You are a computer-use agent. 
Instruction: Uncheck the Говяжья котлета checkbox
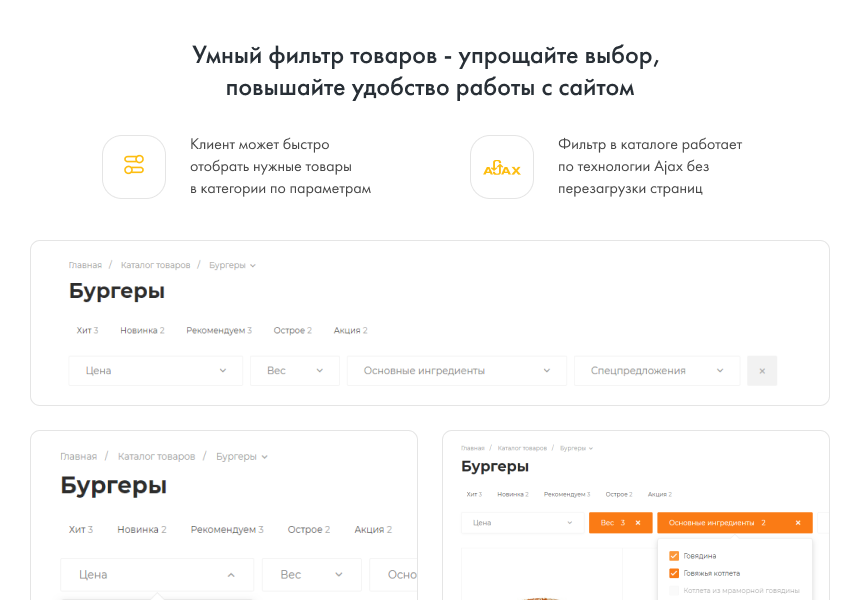[x=673, y=573]
